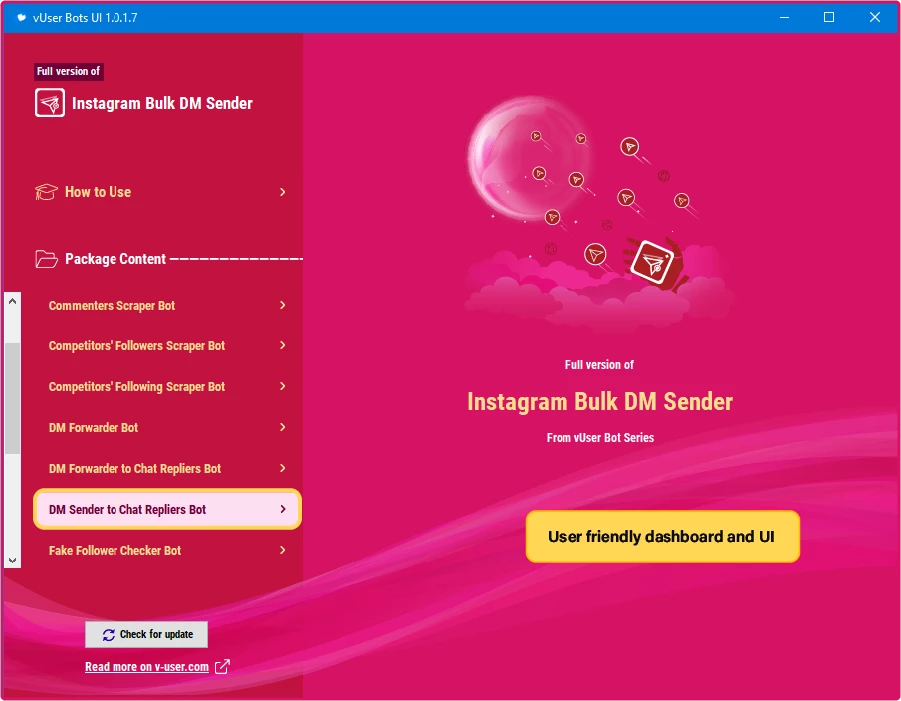Click scrollbar down arrow in package list
Screen dimensions: 901x701
(x=13, y=560)
